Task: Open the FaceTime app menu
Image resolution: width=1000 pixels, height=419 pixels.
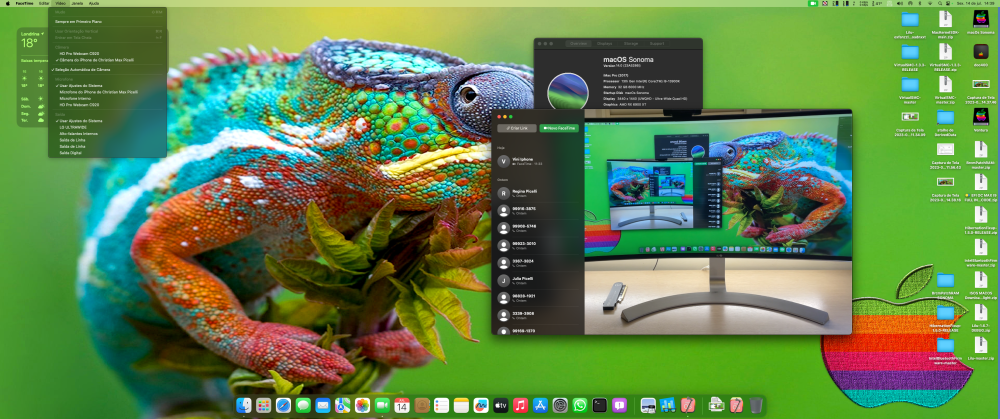Action: [25, 3]
